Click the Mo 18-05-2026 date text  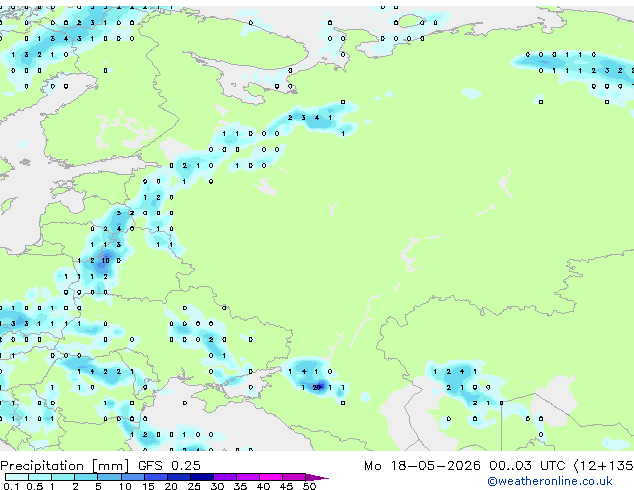pyautogui.click(x=423, y=466)
